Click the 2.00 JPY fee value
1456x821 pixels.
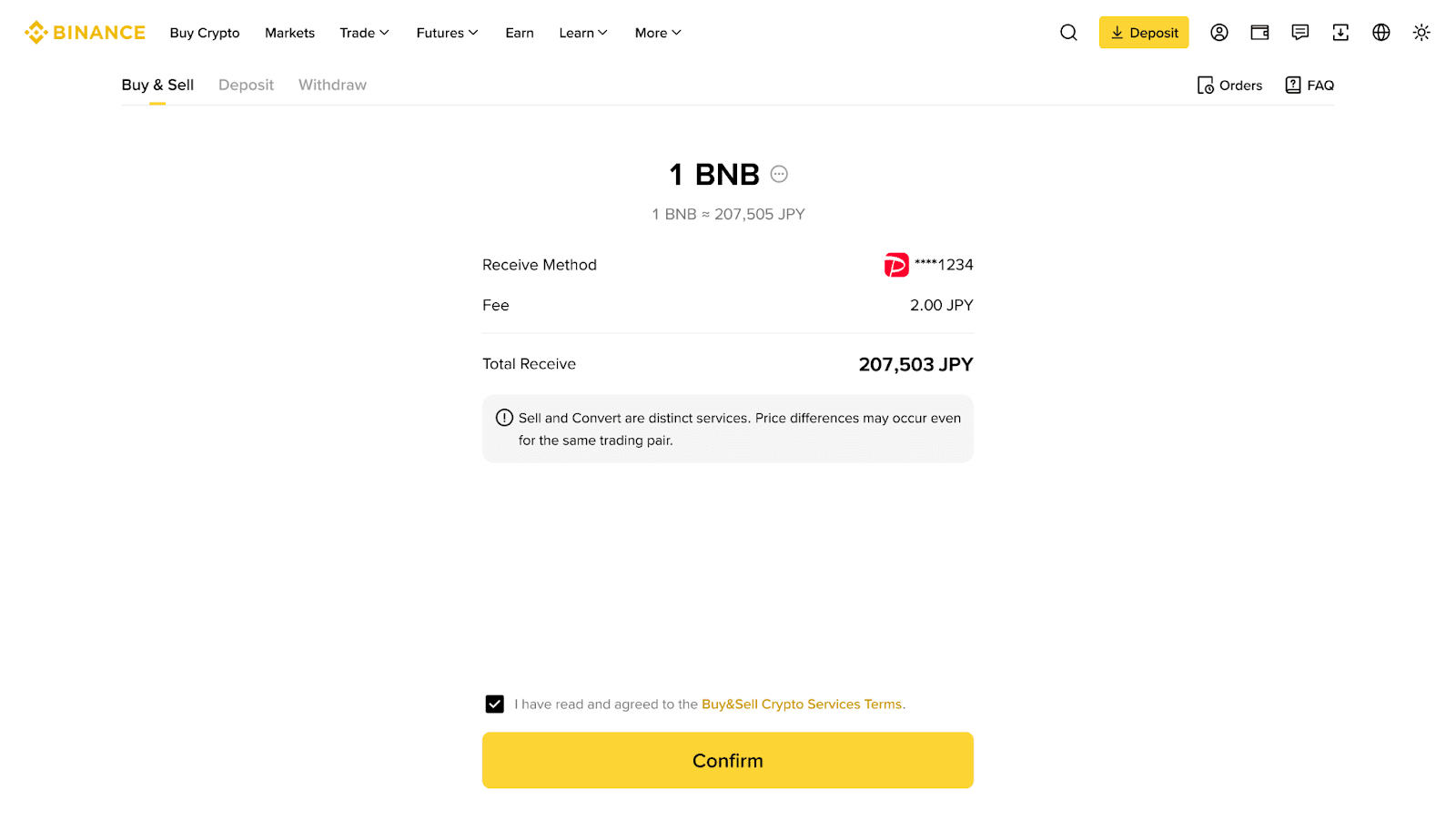click(942, 305)
